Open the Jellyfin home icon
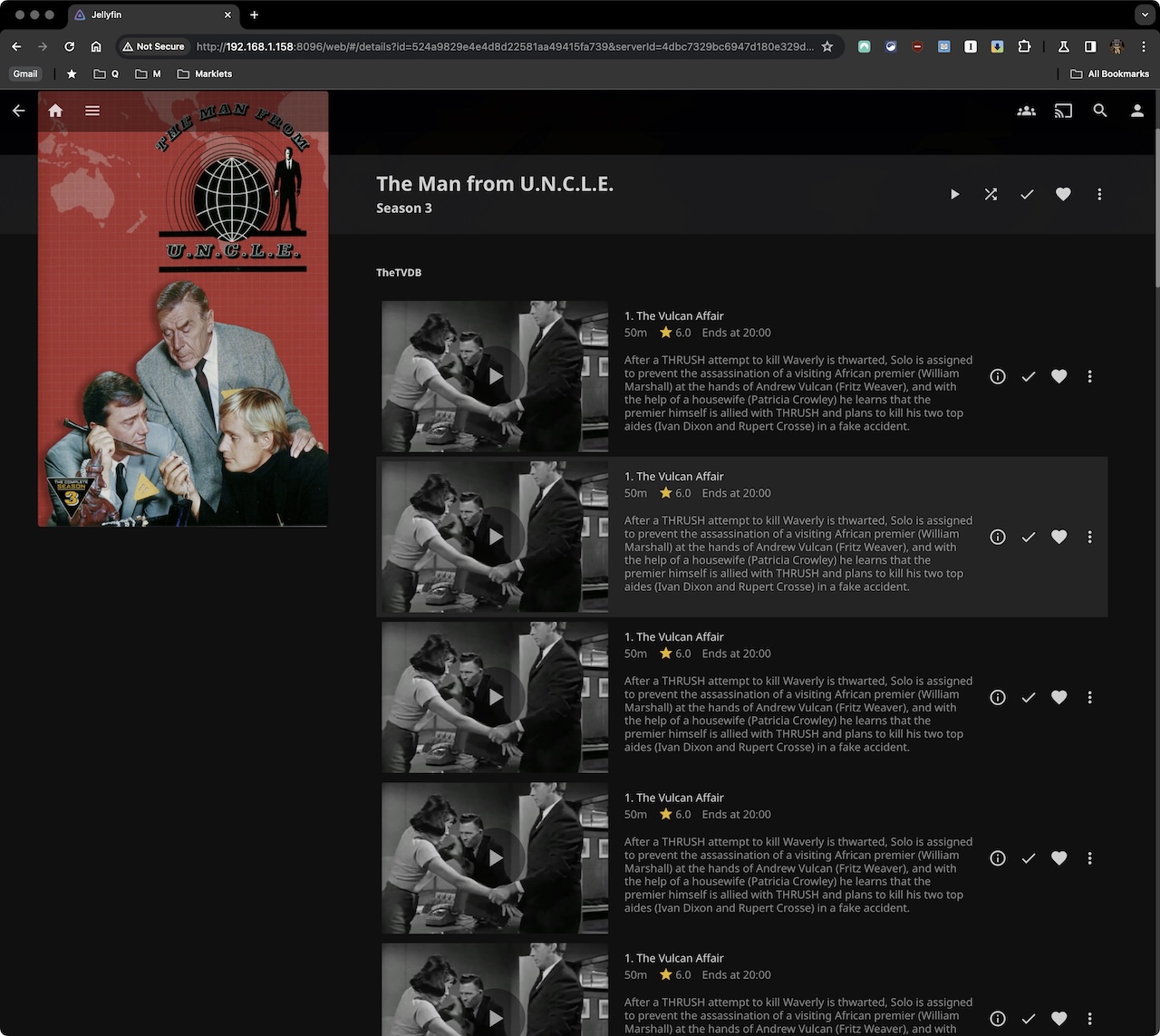The width and height of the screenshot is (1160, 1036). coord(55,111)
